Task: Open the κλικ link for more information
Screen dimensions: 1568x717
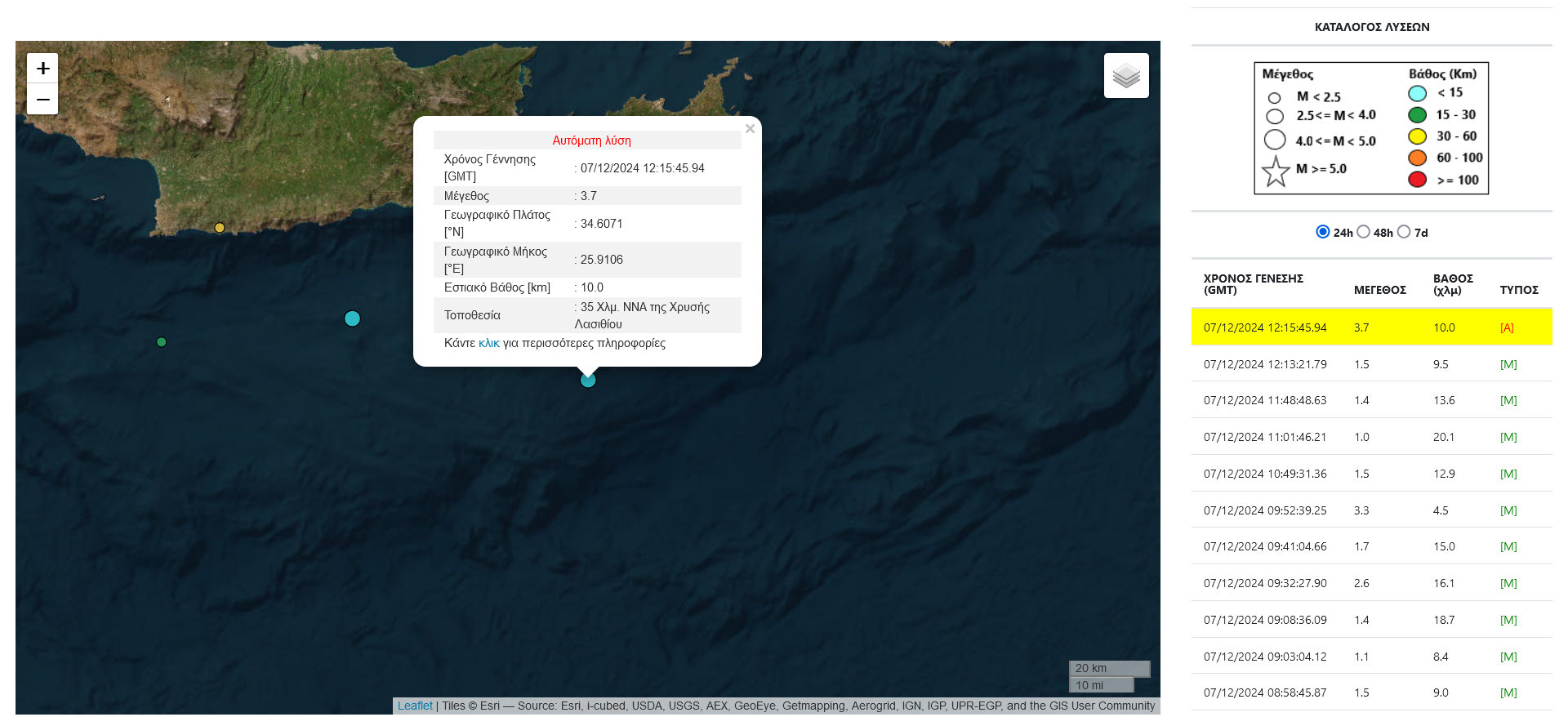Action: [x=488, y=343]
